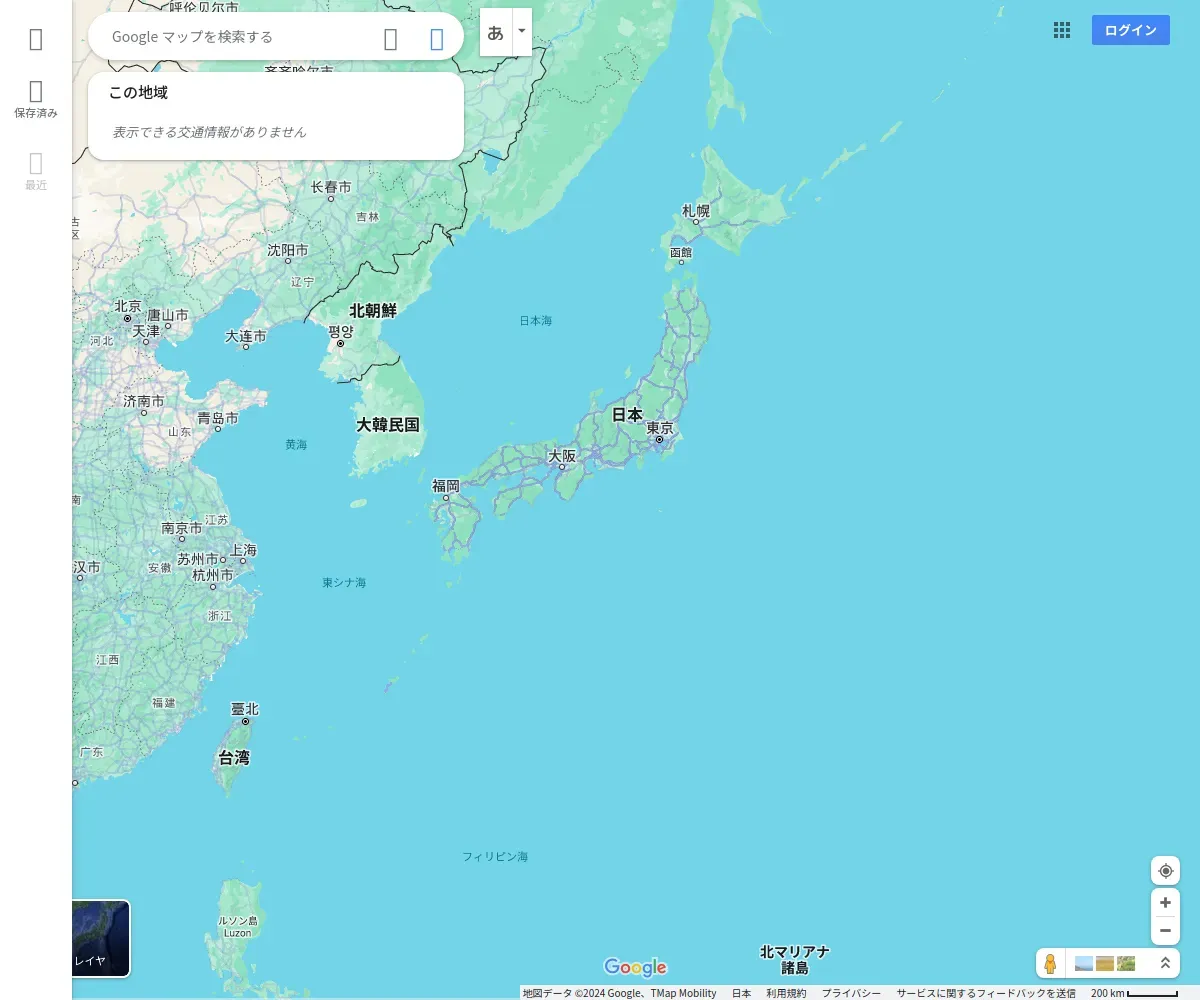Click サービスに関するフィードバックを送信 feedback link

(986, 993)
